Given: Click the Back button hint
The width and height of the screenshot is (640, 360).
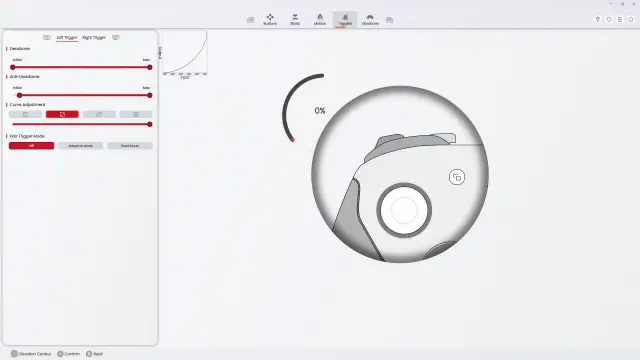Looking at the screenshot, I should click(x=94, y=354).
